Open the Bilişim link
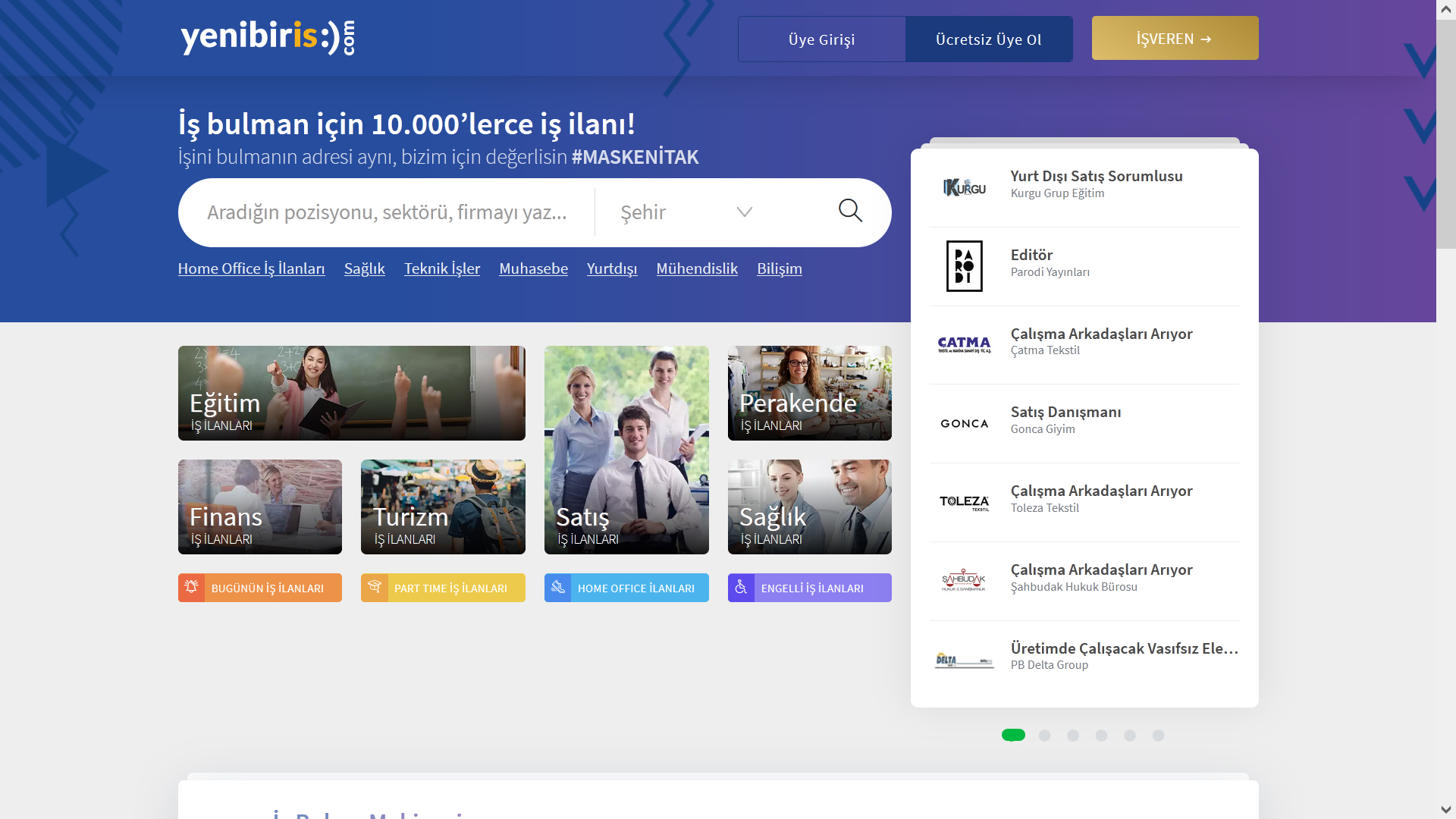The height and width of the screenshot is (819, 1456). click(780, 268)
